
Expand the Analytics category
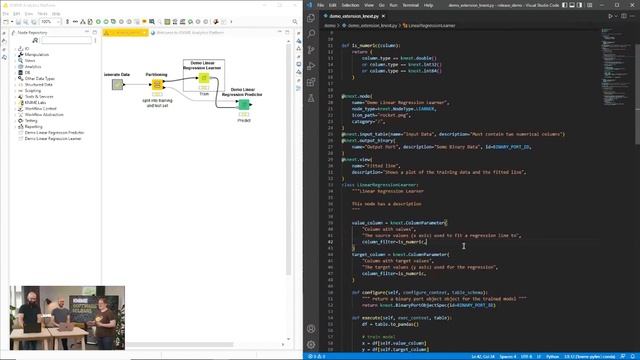16,67
